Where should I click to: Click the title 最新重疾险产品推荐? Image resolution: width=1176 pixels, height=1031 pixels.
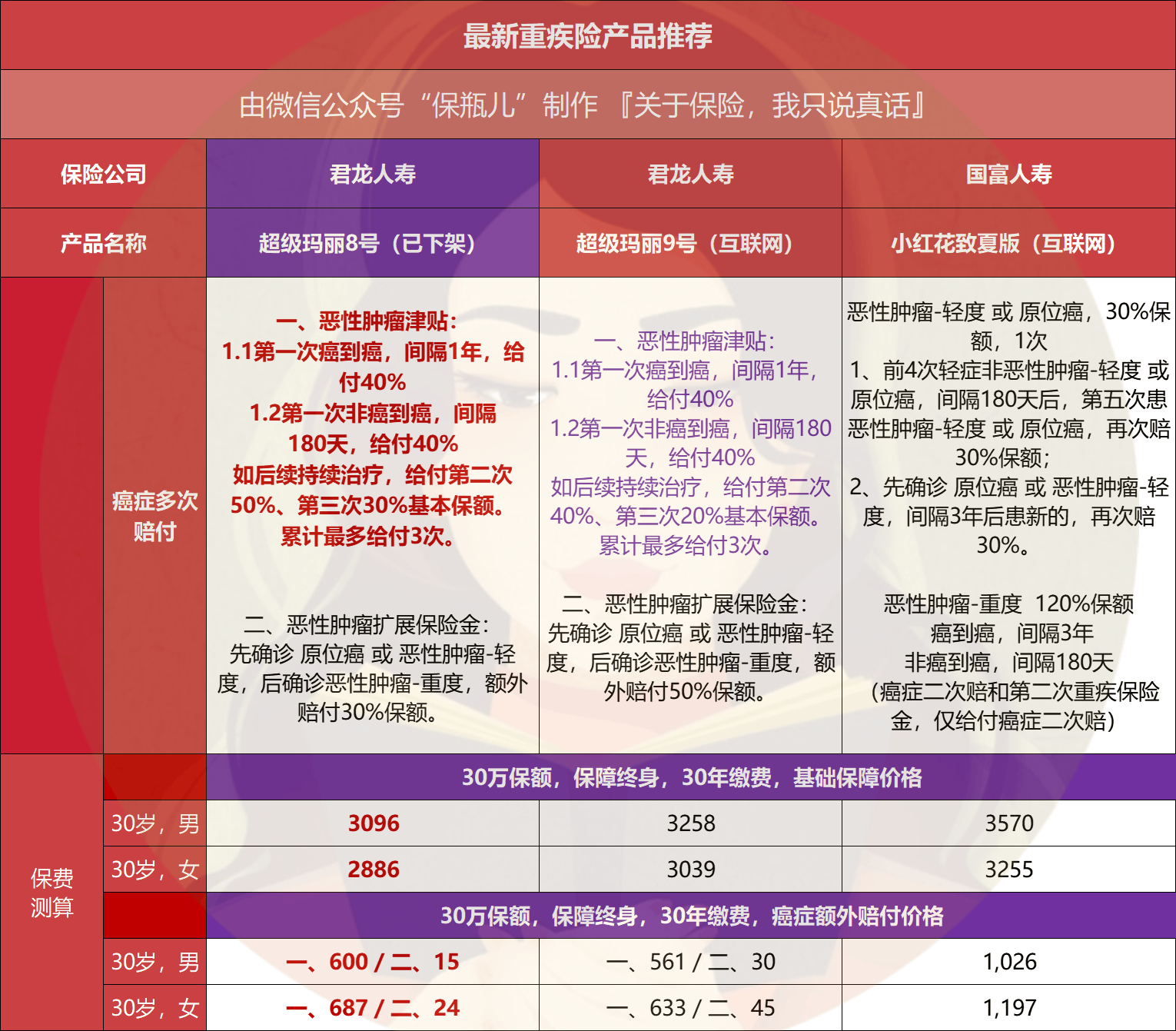[588, 36]
